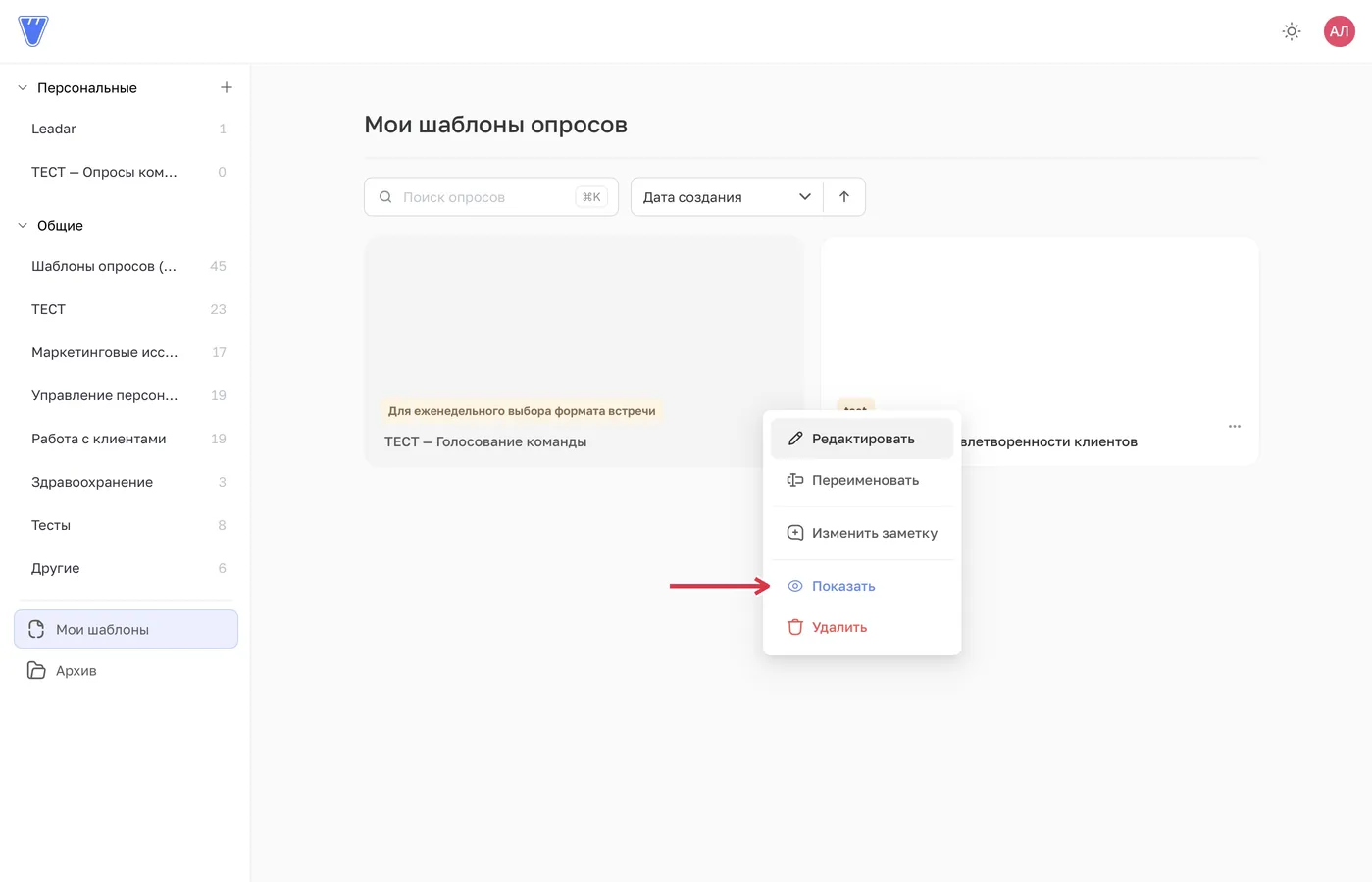Toggle the light theme sun icon
Screen dimensions: 1372x882
pos(1292,31)
